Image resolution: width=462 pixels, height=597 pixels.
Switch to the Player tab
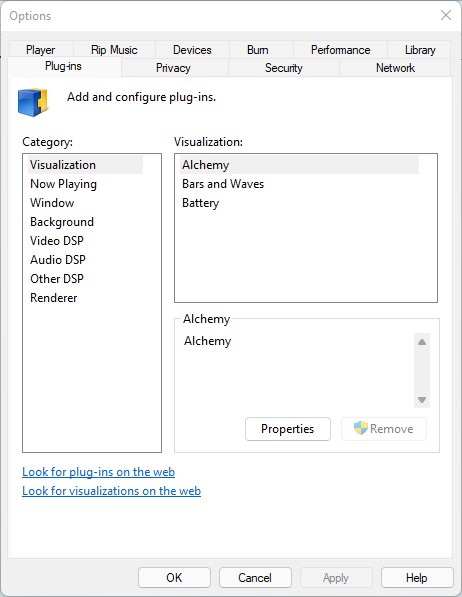point(41,49)
